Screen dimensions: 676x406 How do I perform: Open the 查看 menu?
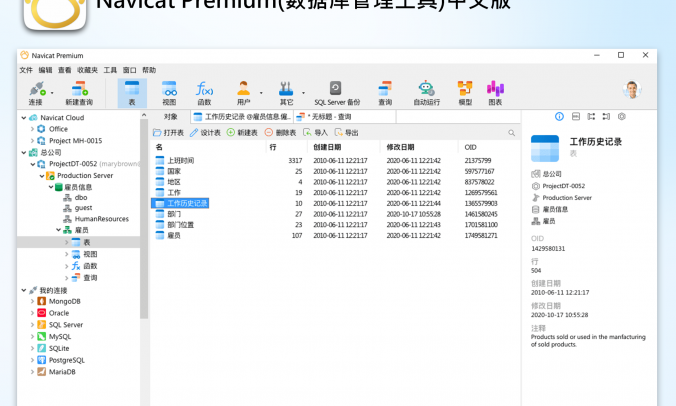click(x=65, y=70)
